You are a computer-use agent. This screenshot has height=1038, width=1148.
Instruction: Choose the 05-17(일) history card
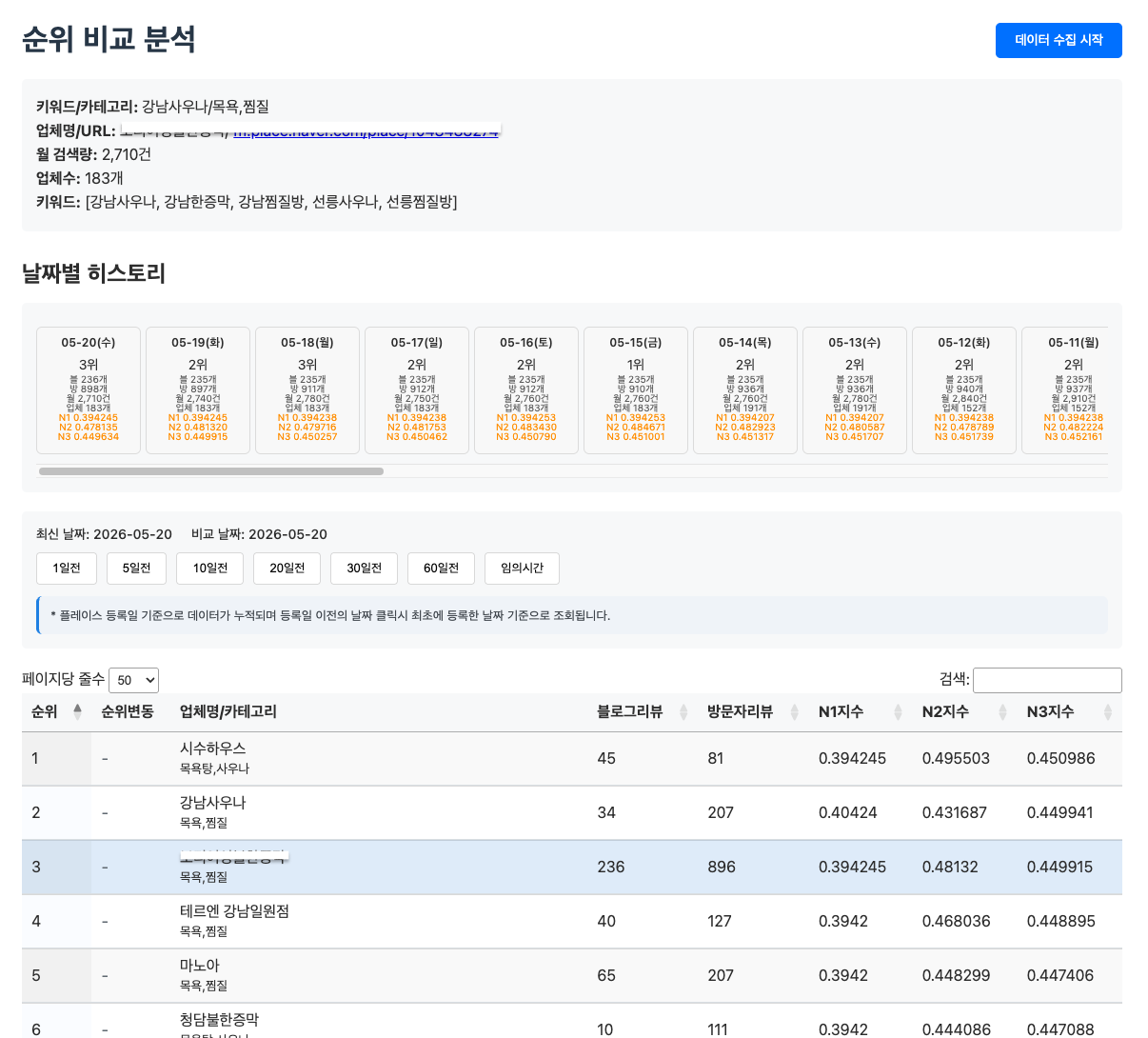click(x=417, y=390)
